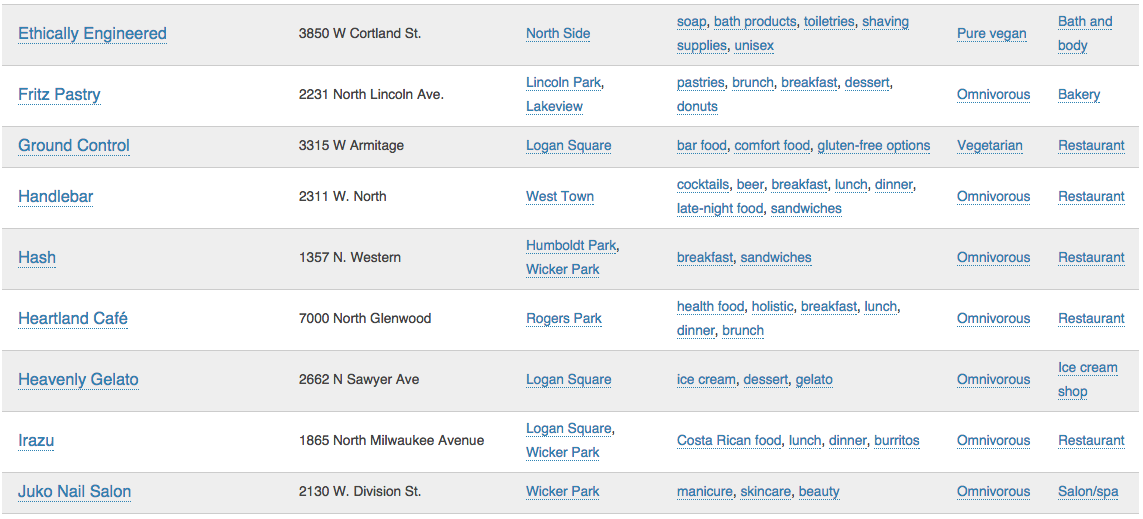
Task: Click the Pure vegan diet link
Action: tap(991, 34)
